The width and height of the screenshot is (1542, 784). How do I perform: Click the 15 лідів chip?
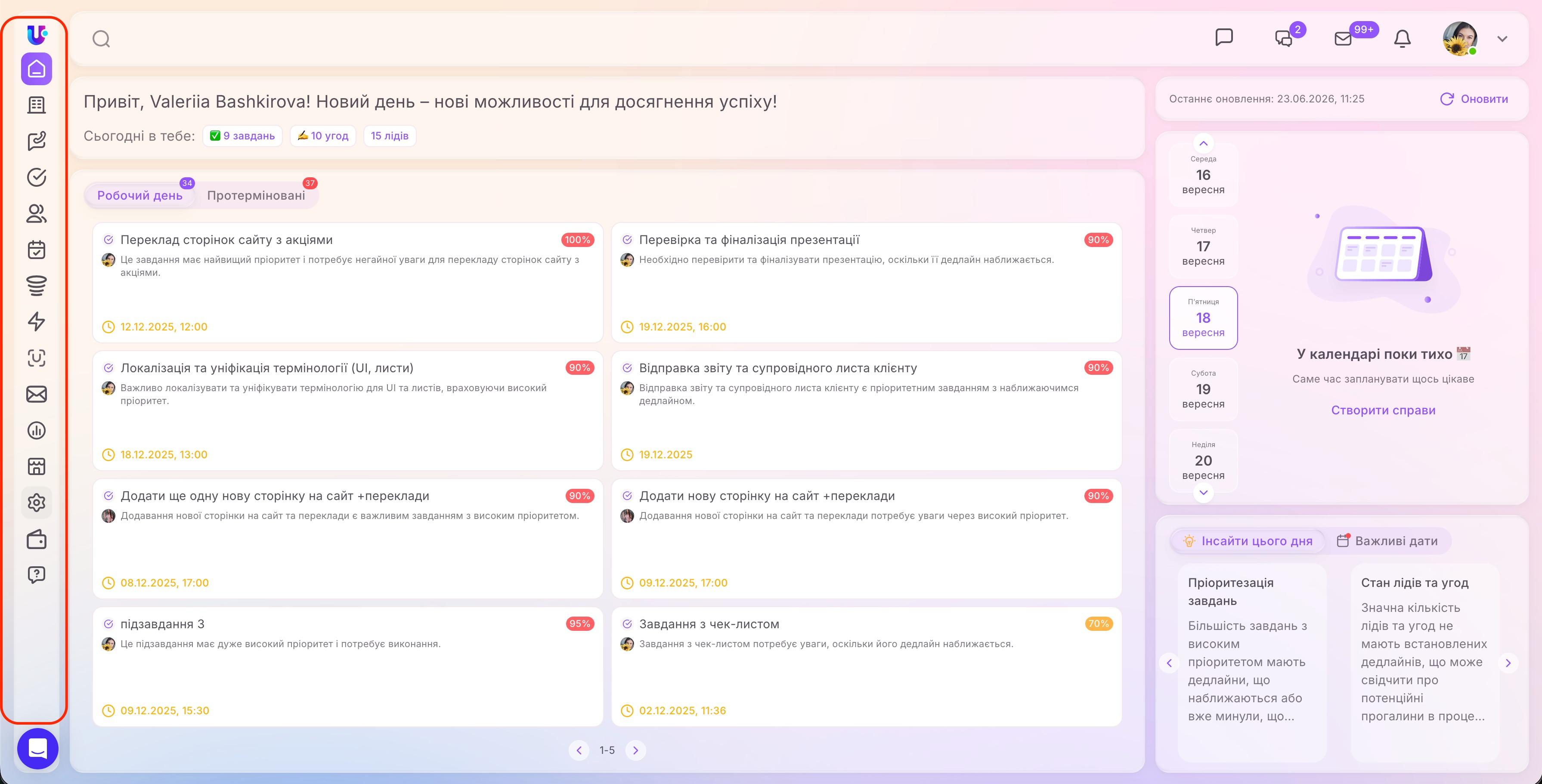[390, 136]
